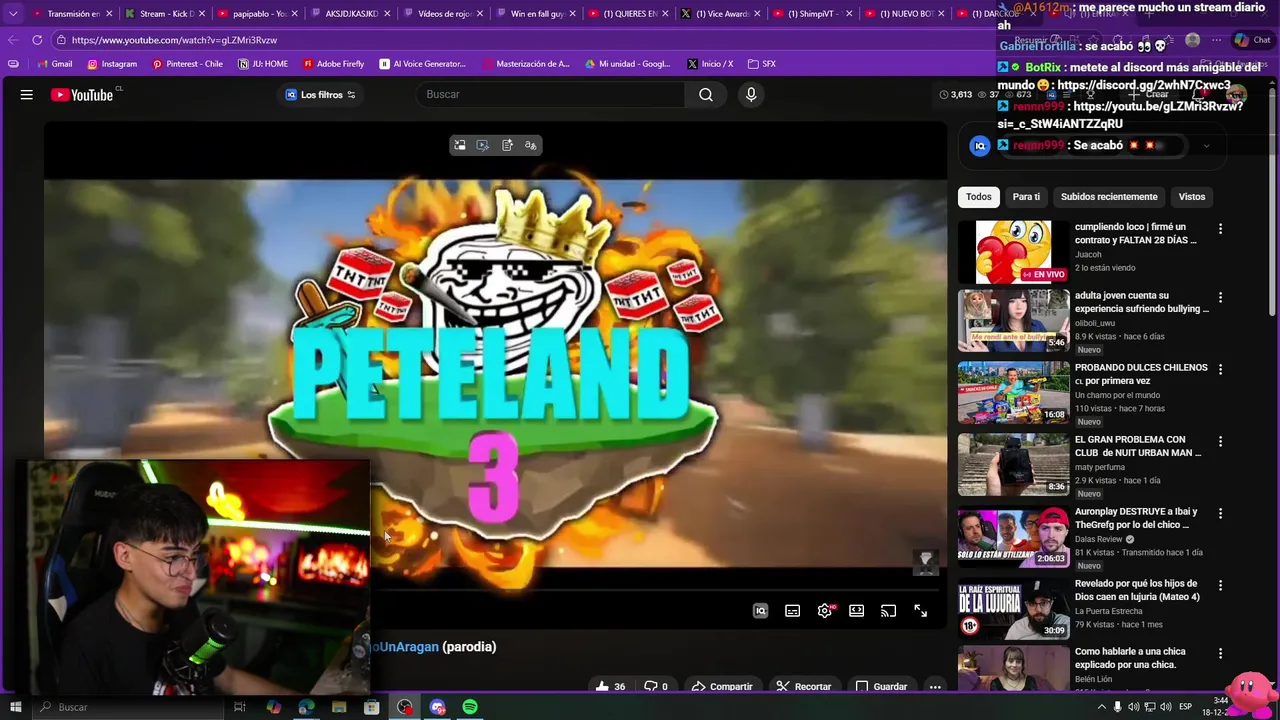Open 'Auronplay DESTRUYE a Ibai' video title
1280x720 pixels.
[1136, 518]
